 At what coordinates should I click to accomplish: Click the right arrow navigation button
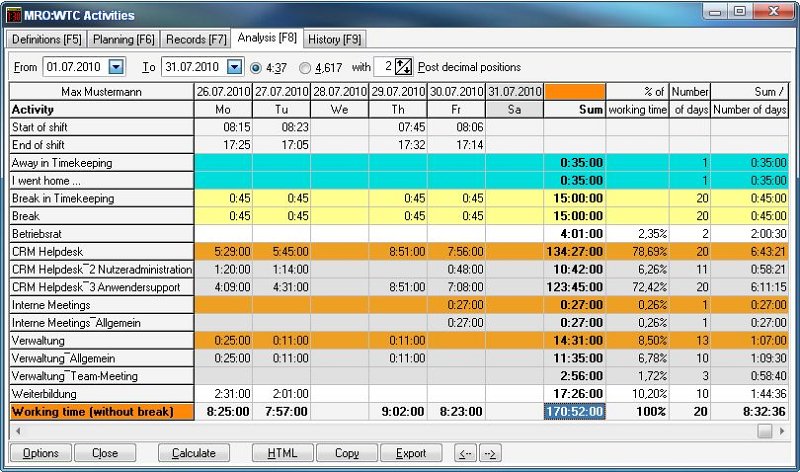pyautogui.click(x=489, y=453)
